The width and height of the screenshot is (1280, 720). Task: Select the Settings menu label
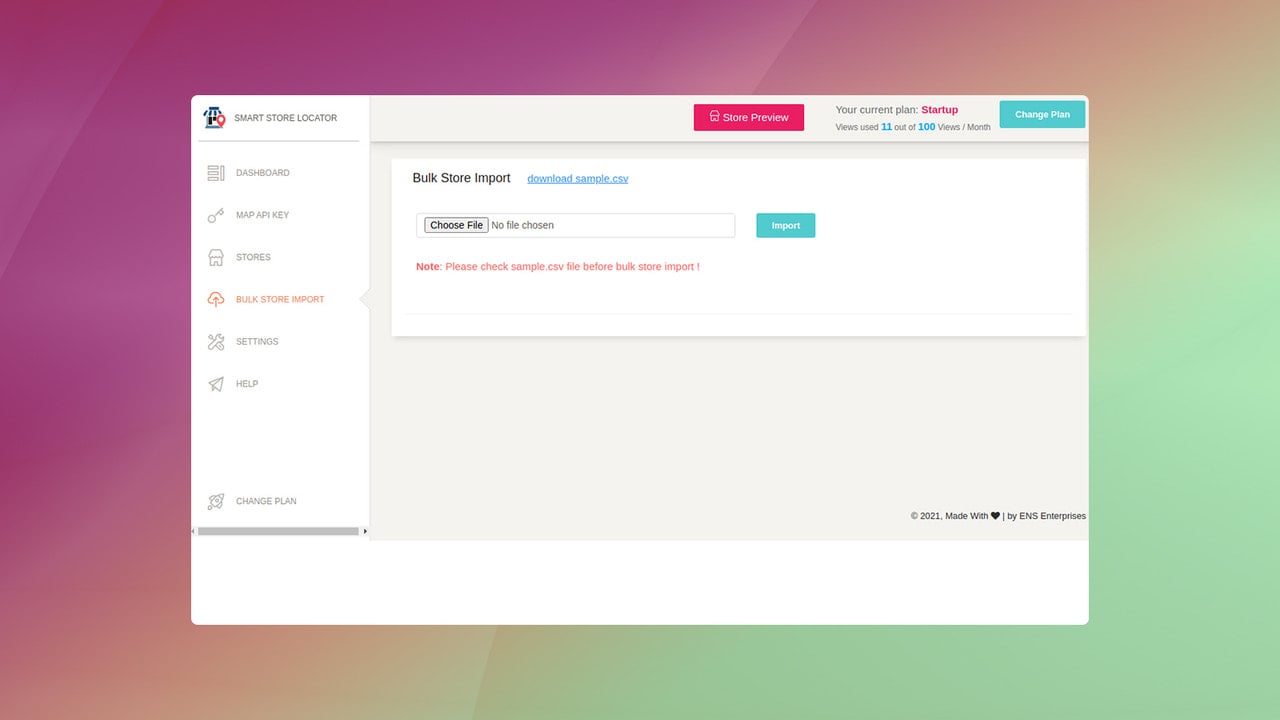tap(257, 342)
